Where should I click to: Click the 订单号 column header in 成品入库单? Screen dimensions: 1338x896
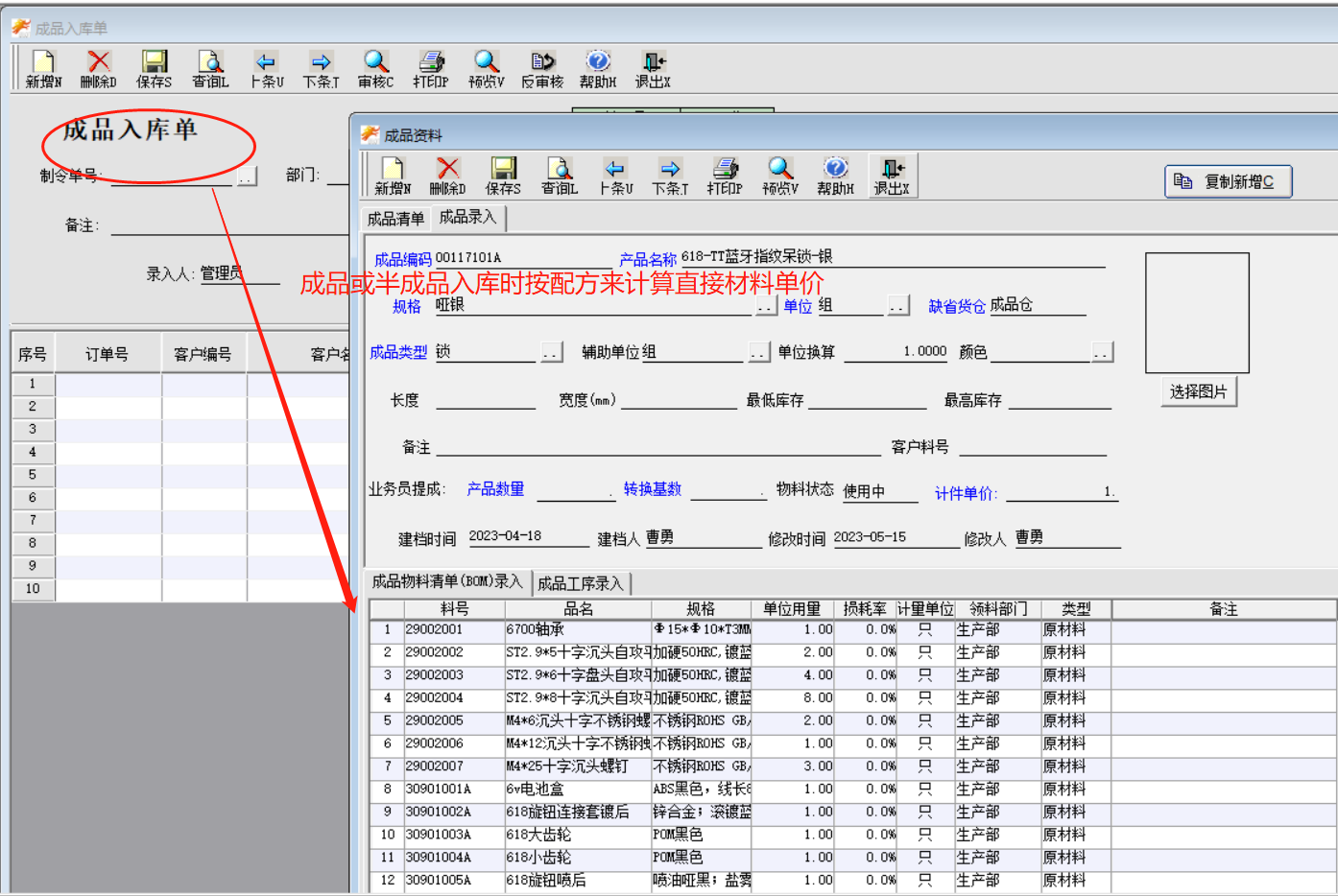(108, 353)
